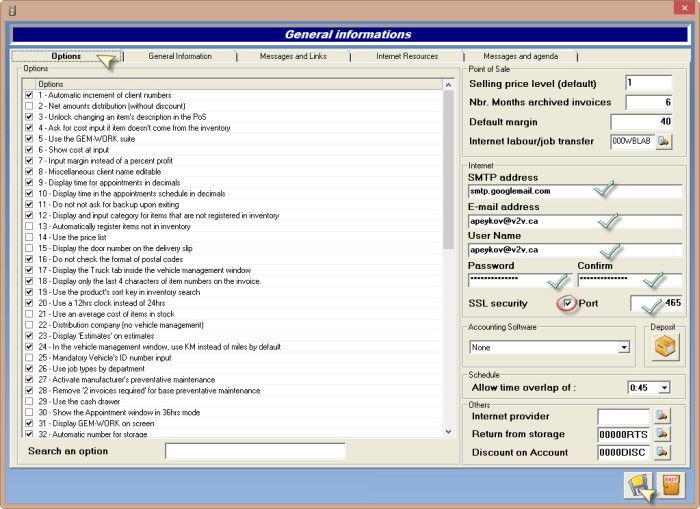Click the SMTP address field

[x=575, y=191]
